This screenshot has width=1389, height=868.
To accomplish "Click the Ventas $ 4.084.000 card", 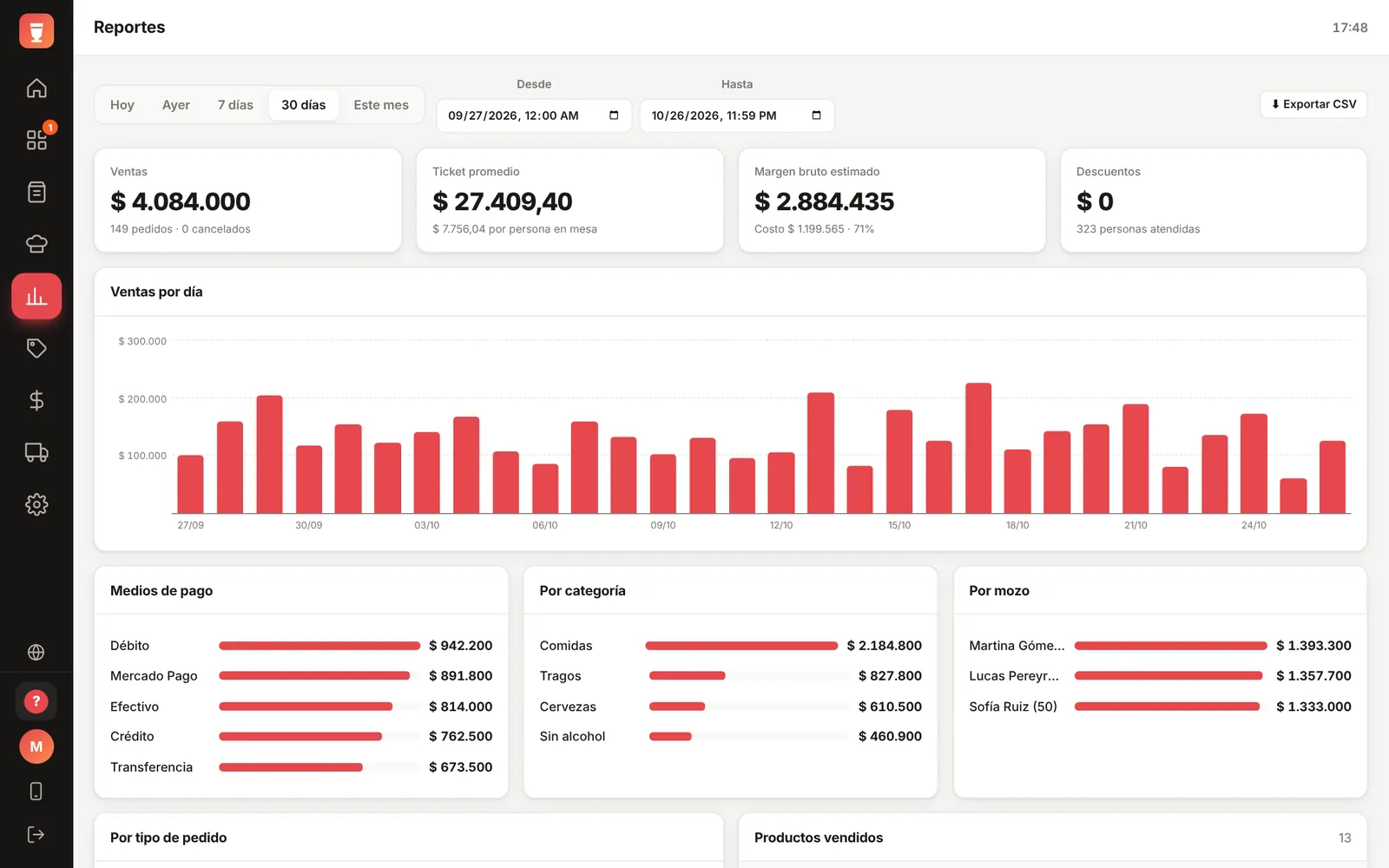I will (x=247, y=201).
